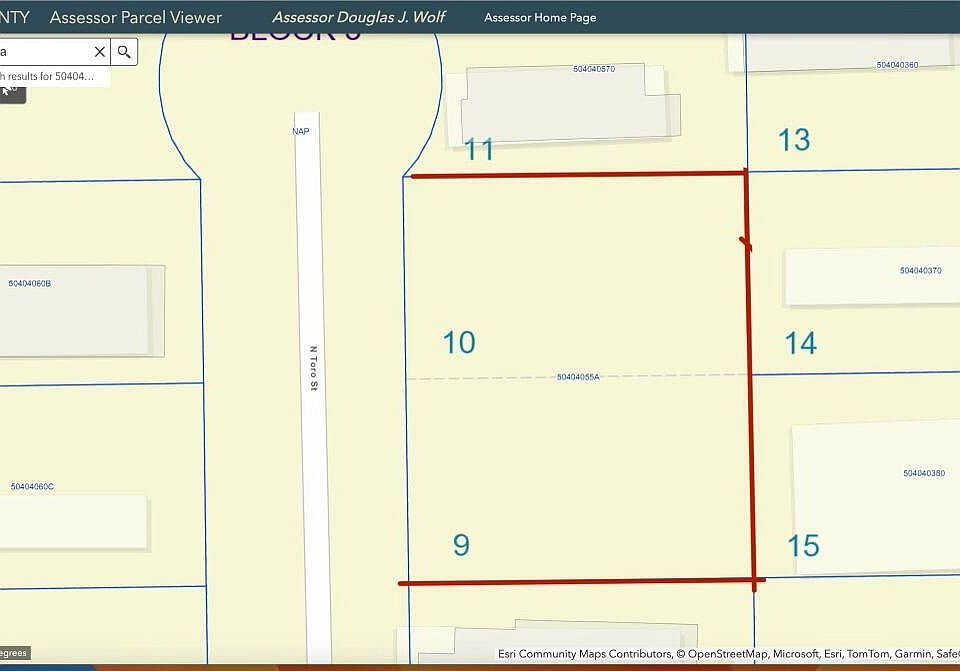This screenshot has width=960, height=671.
Task: Click the Assessor Parcel Viewer title
Action: point(136,17)
